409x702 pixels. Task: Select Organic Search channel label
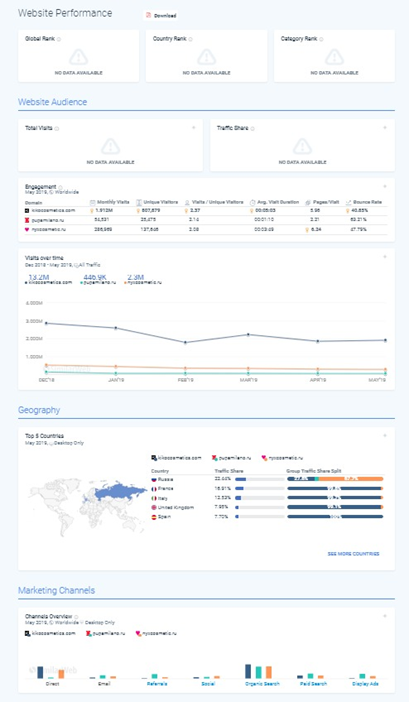coord(262,684)
